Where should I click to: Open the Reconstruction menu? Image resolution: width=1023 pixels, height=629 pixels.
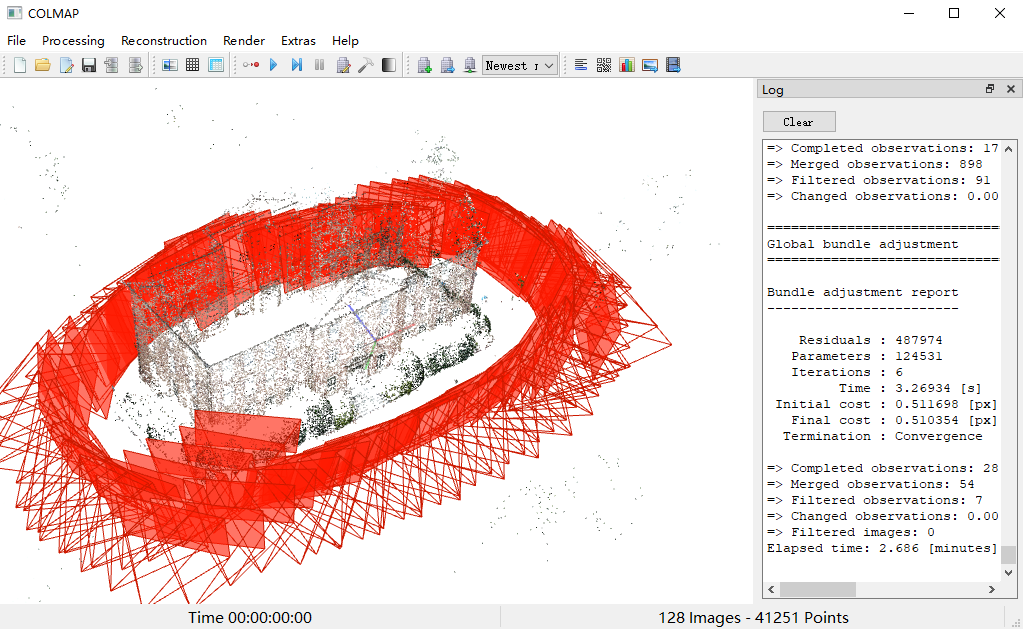coord(163,41)
